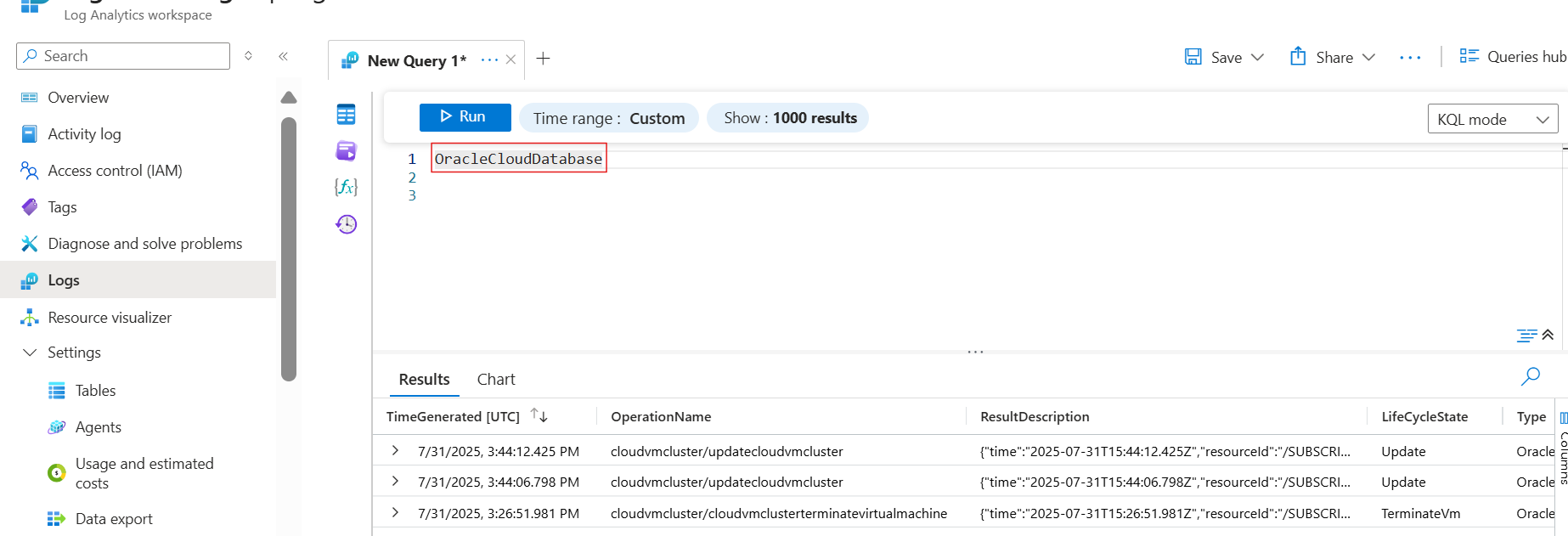Collapse the left navigation menu
This screenshot has height=536, width=1568.
pyautogui.click(x=284, y=56)
